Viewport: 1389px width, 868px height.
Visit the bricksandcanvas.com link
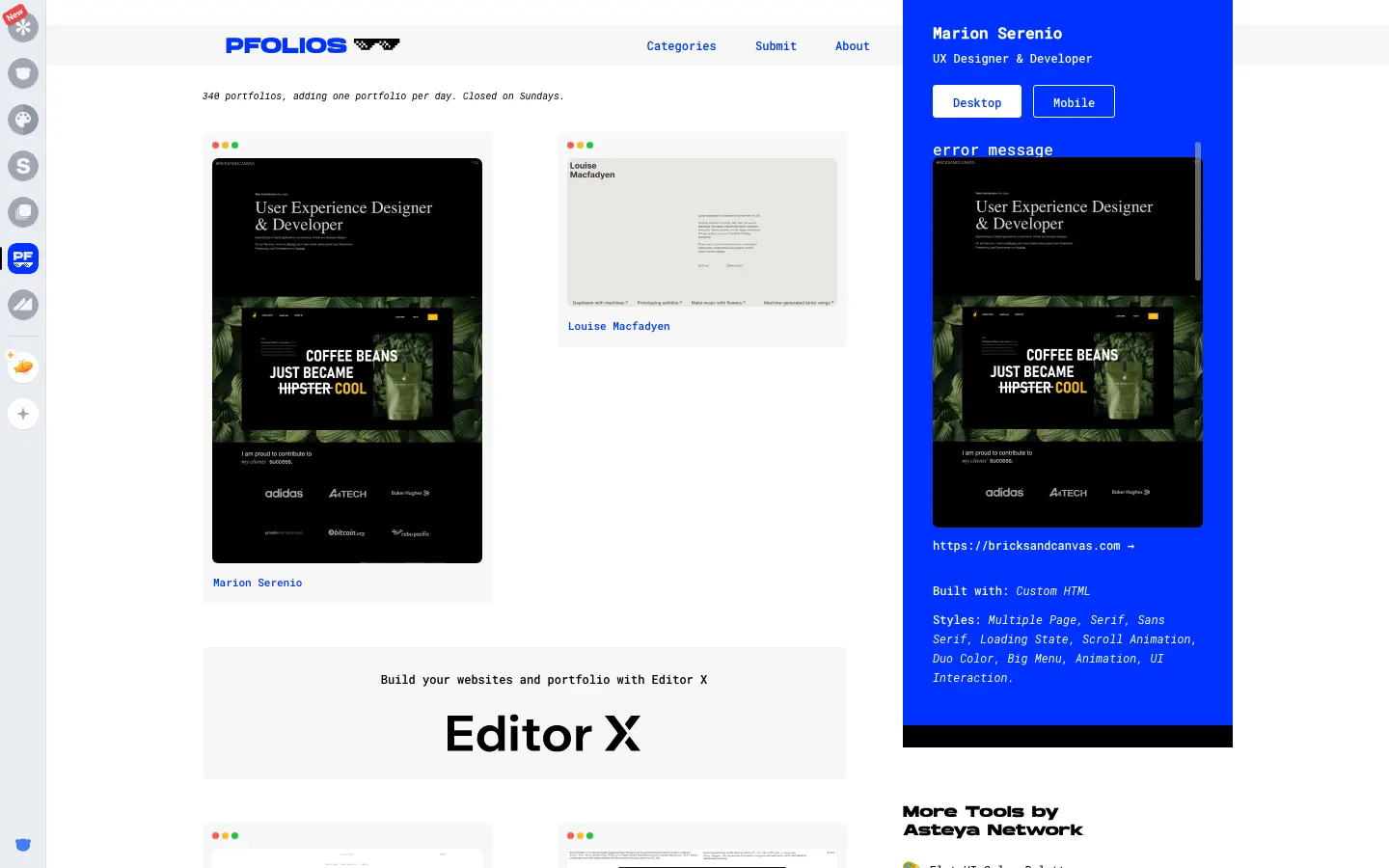[x=1033, y=546]
